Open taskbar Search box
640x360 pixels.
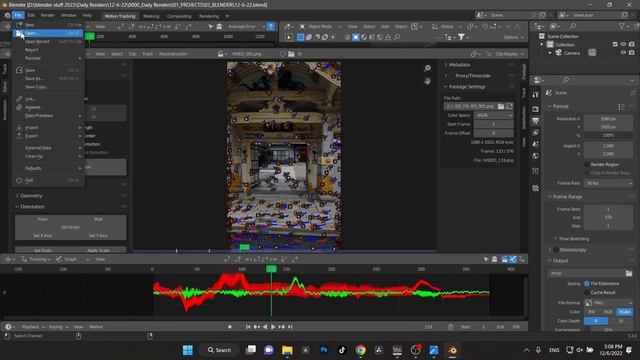coord(220,350)
